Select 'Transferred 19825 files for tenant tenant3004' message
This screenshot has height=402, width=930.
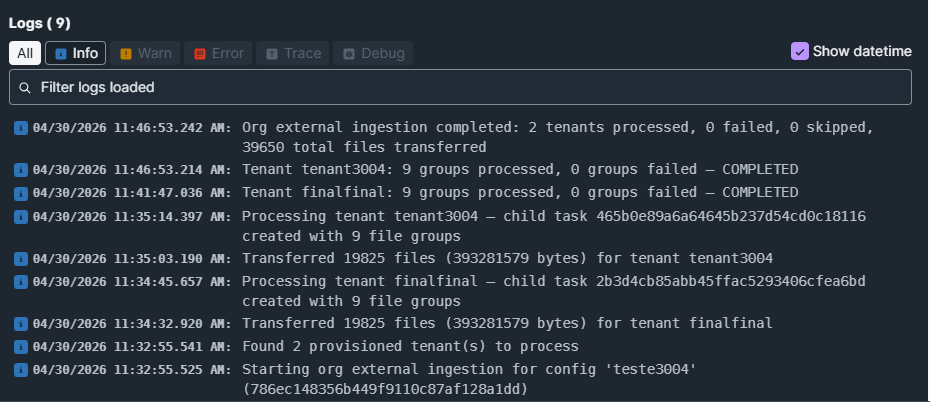click(508, 259)
